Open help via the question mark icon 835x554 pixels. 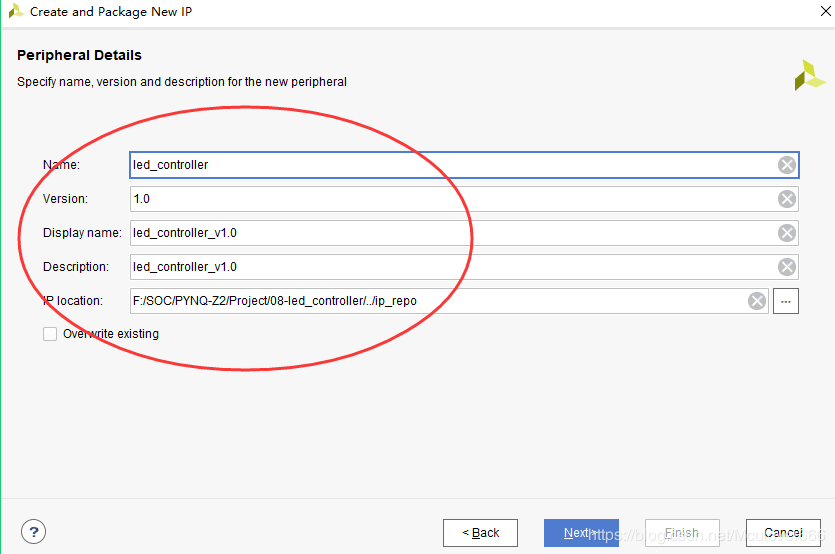tap(34, 532)
